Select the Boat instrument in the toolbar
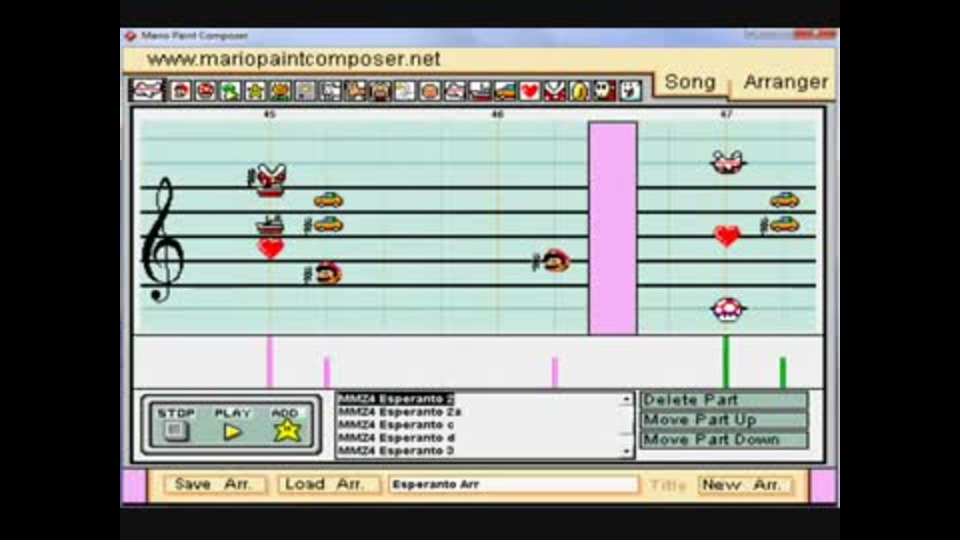The width and height of the screenshot is (960, 540). 480,91
